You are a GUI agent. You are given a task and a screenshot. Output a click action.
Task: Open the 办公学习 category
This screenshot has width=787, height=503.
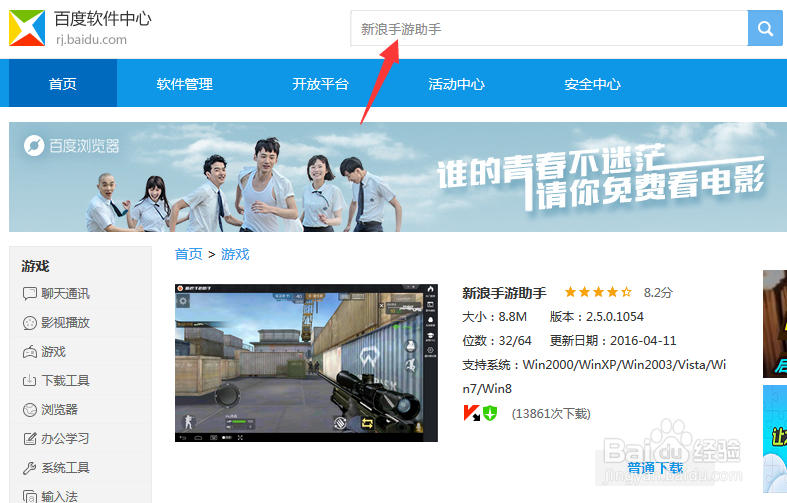(65, 439)
